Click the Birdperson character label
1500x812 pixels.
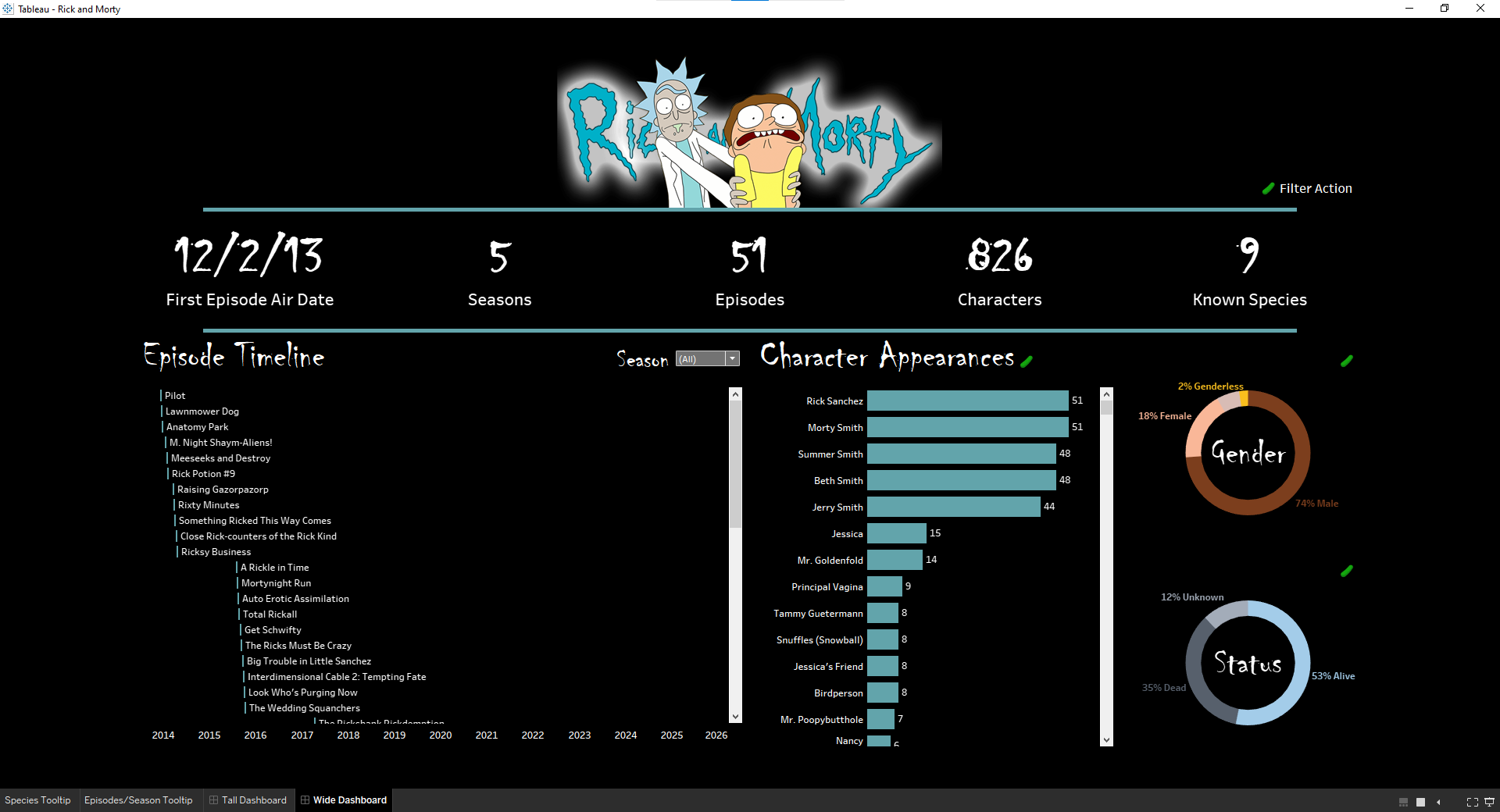click(838, 693)
